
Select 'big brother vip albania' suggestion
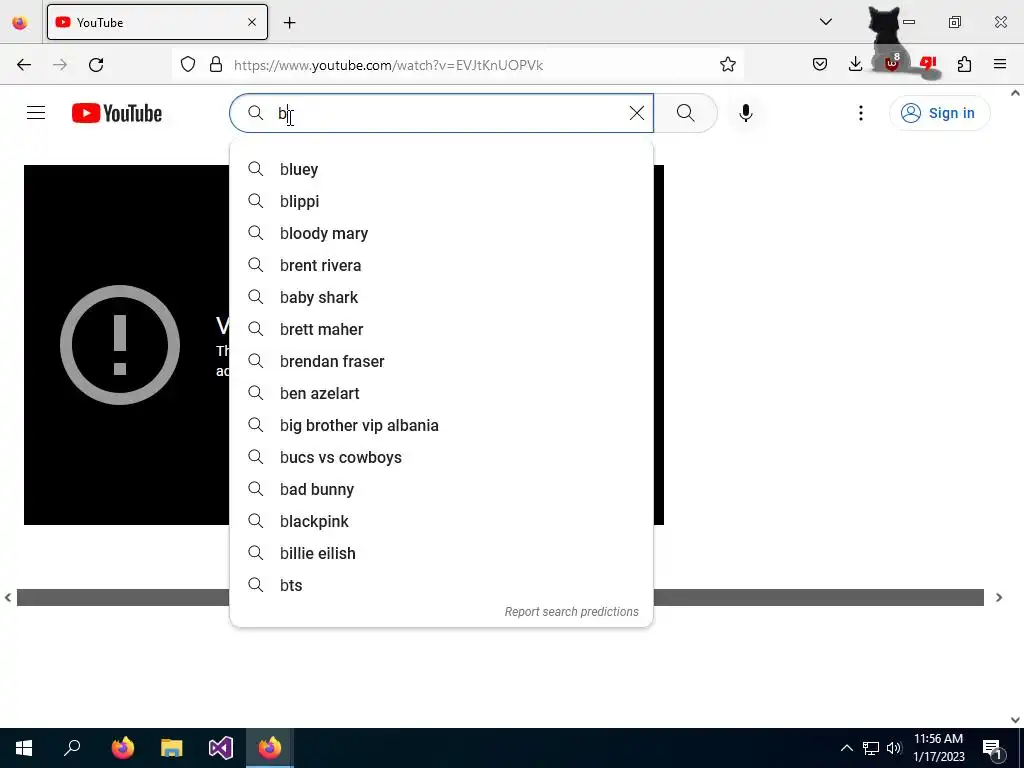click(x=441, y=425)
